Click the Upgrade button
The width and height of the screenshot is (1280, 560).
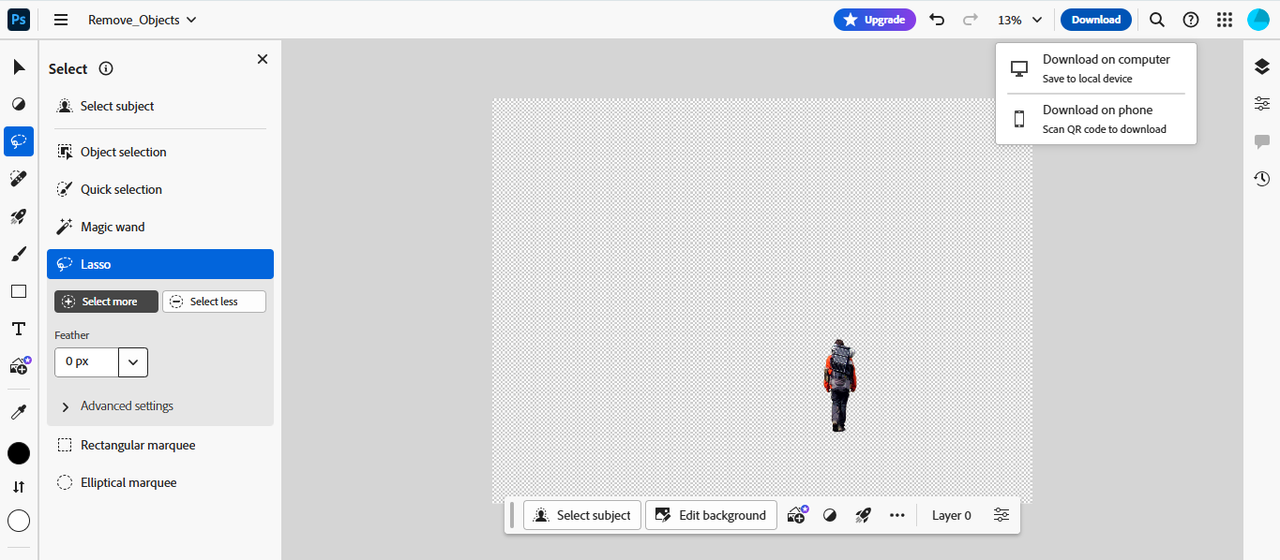coord(874,20)
